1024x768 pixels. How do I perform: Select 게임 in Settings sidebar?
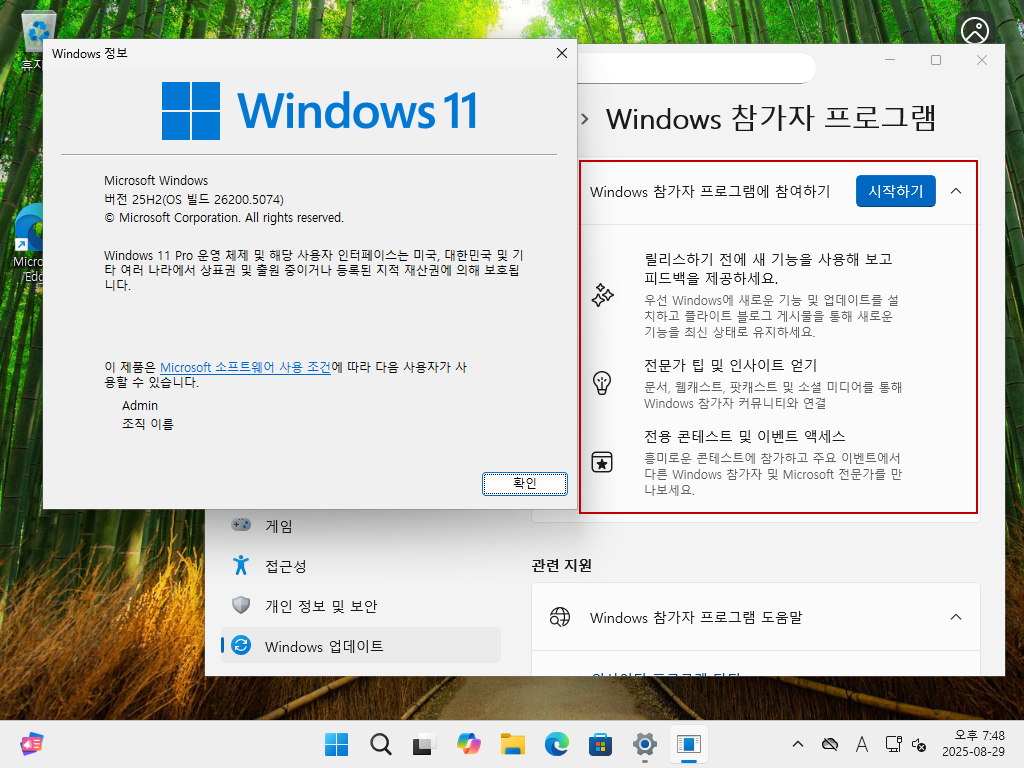(x=360, y=526)
